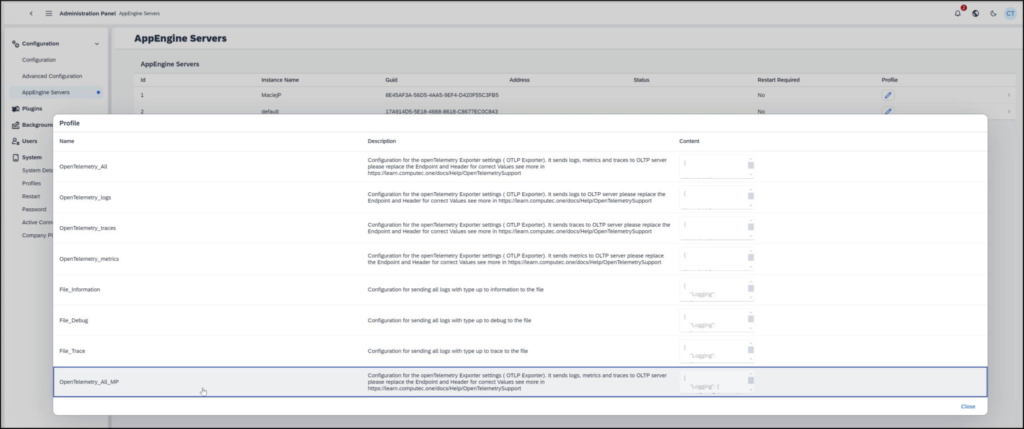
Task: Click scrollbar in OpenTelemetry_All content box
Action: click(751, 167)
